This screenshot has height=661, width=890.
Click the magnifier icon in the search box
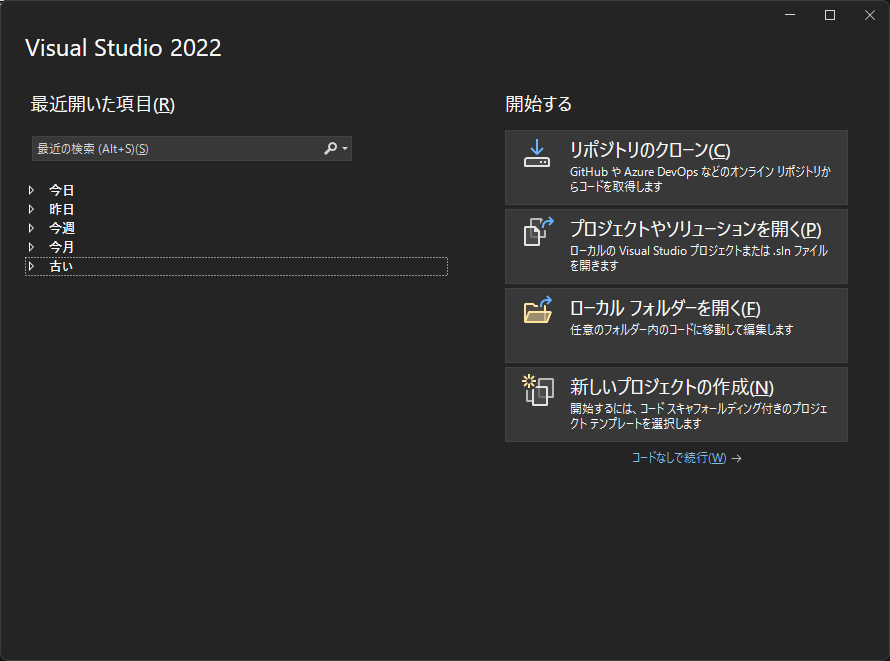[330, 149]
